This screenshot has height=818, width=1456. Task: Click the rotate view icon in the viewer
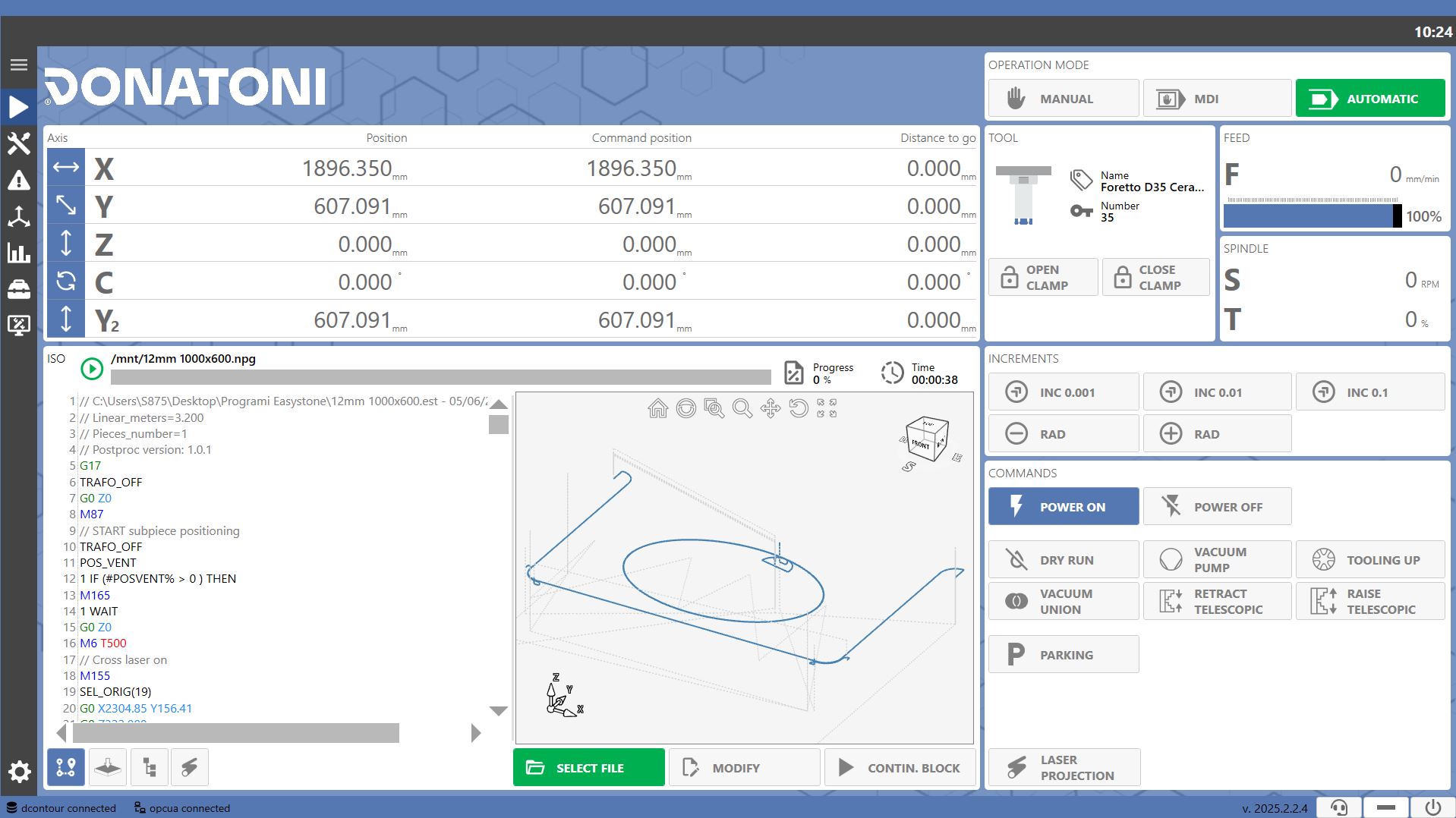[799, 409]
